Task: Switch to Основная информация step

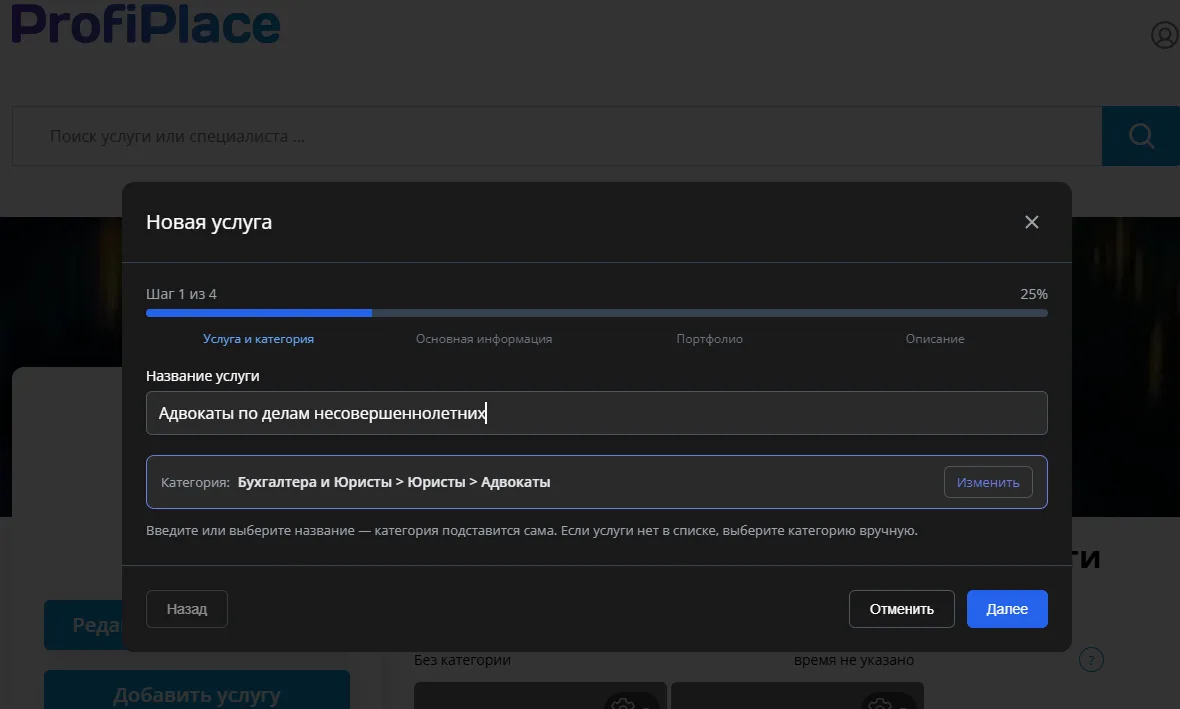Action: coord(484,339)
